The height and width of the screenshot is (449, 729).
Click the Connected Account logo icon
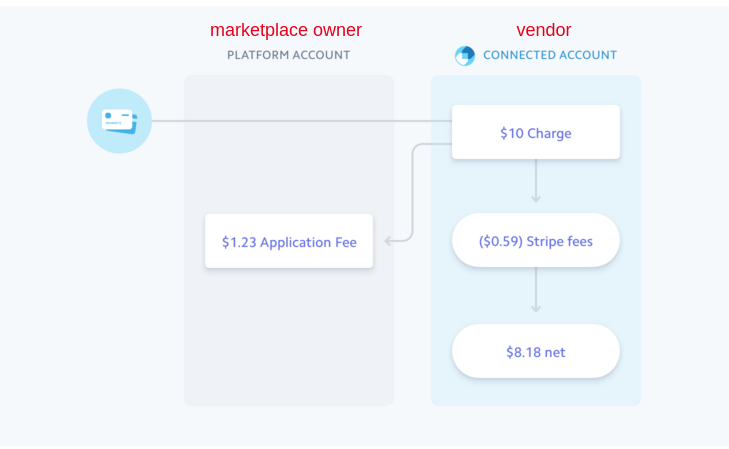pyautogui.click(x=464, y=56)
